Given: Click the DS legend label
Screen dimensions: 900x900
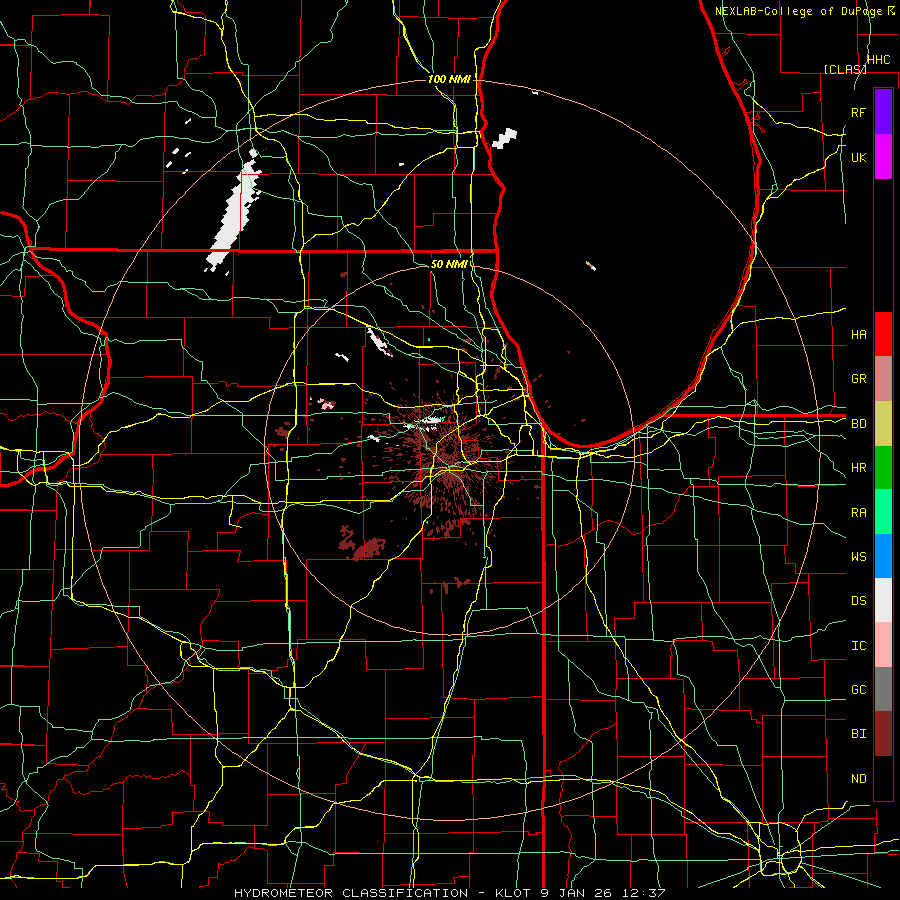Looking at the screenshot, I should pyautogui.click(x=858, y=601).
